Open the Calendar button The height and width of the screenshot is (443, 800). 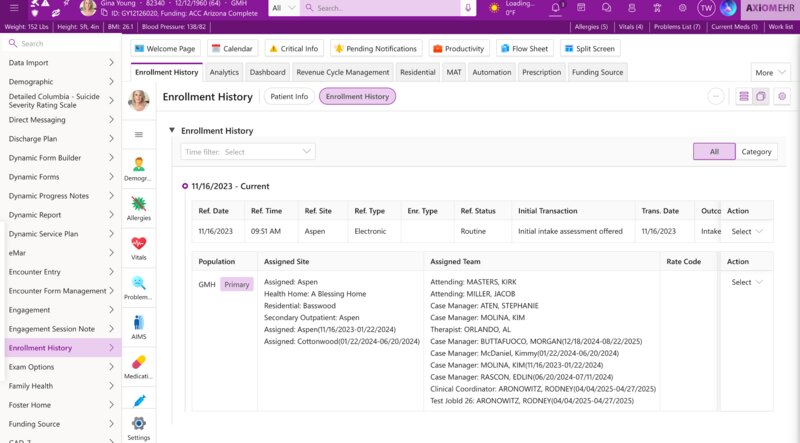click(x=232, y=48)
